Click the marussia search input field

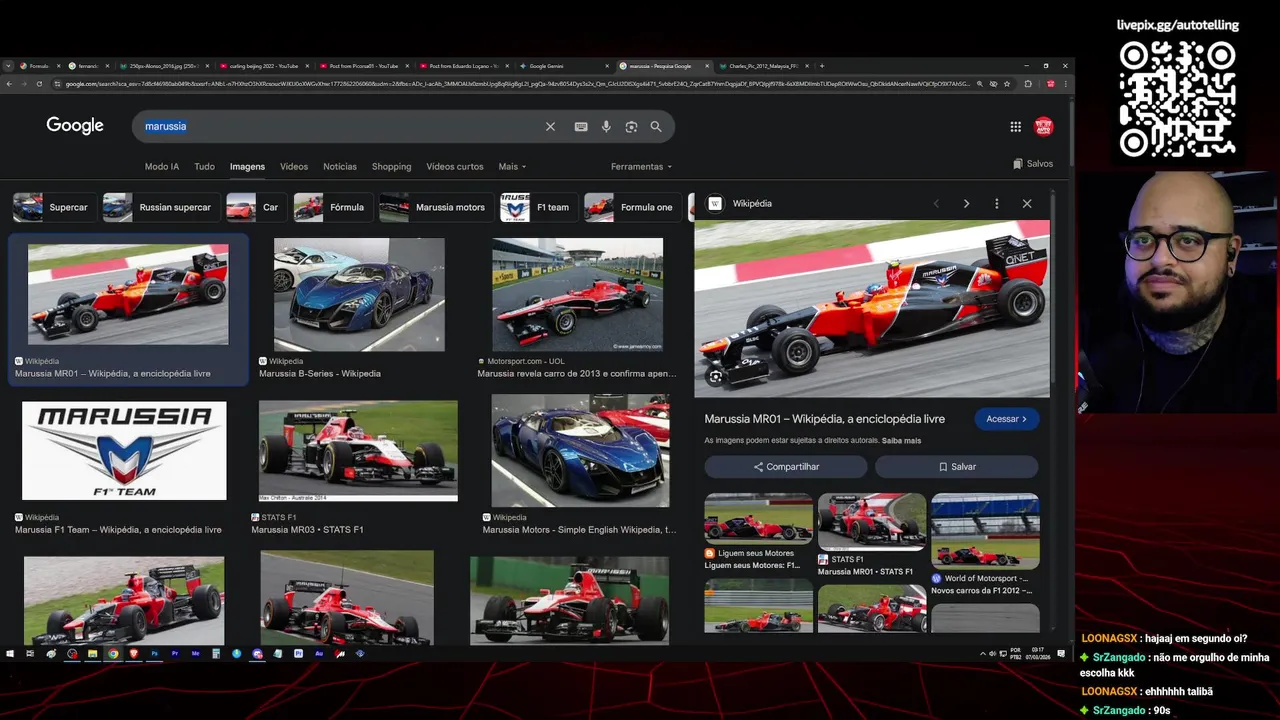coord(340,127)
